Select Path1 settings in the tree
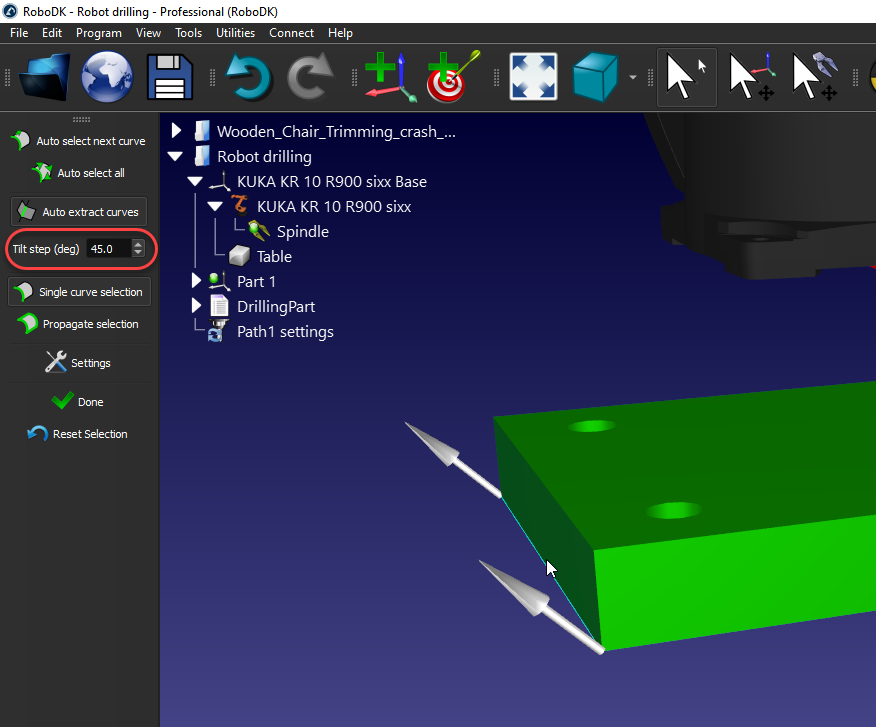The width and height of the screenshot is (876, 727). click(285, 331)
